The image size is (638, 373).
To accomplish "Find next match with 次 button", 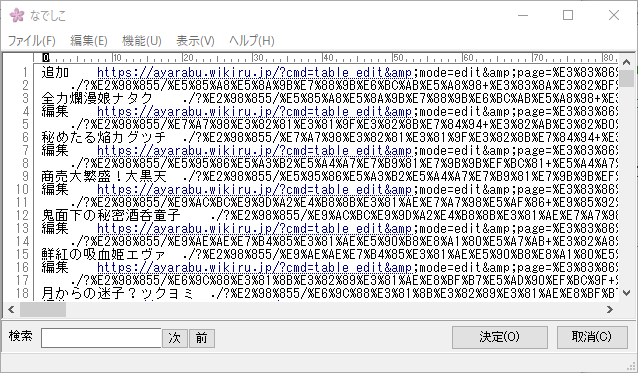I will 175,338.
